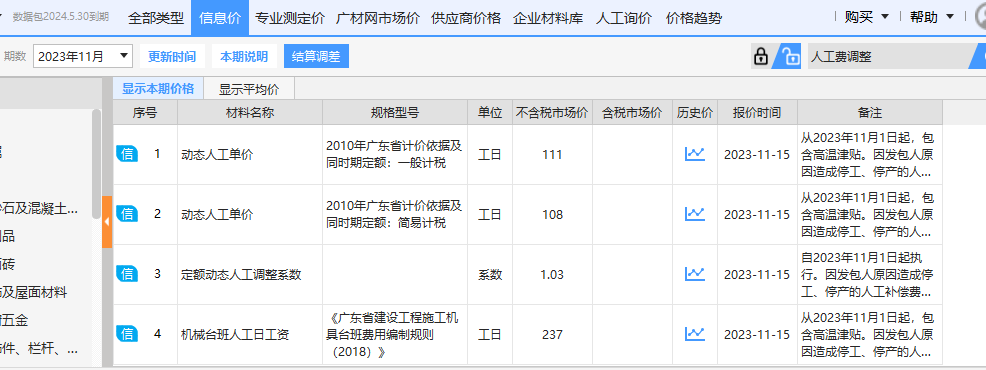This screenshot has width=986, height=370.
Task: Click the 一般计税 specification cell
Action: pos(395,154)
